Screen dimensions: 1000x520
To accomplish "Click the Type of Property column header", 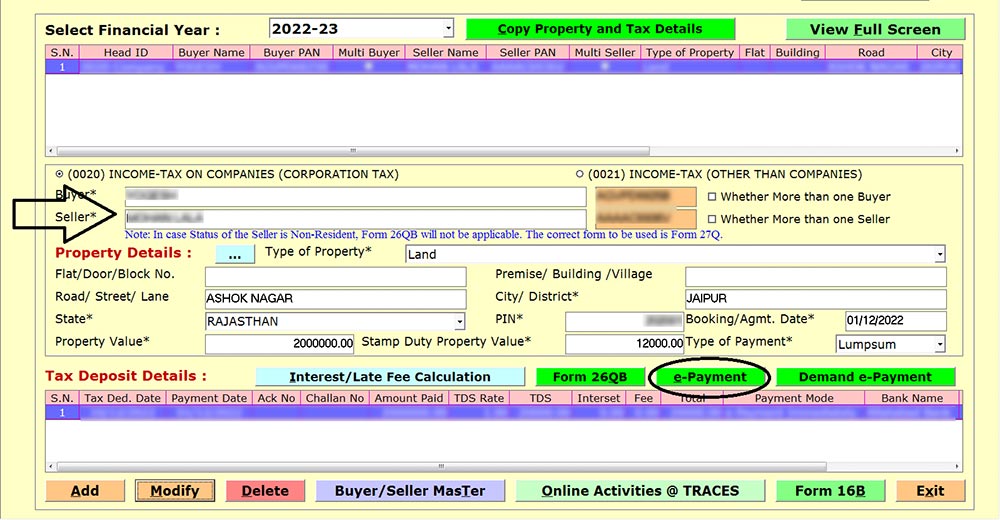I will tap(689, 52).
